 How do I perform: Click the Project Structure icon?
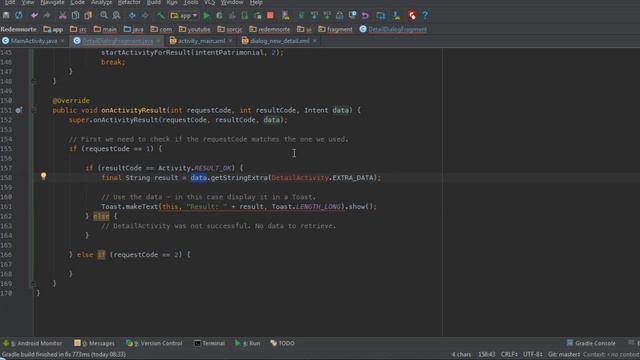380,16
